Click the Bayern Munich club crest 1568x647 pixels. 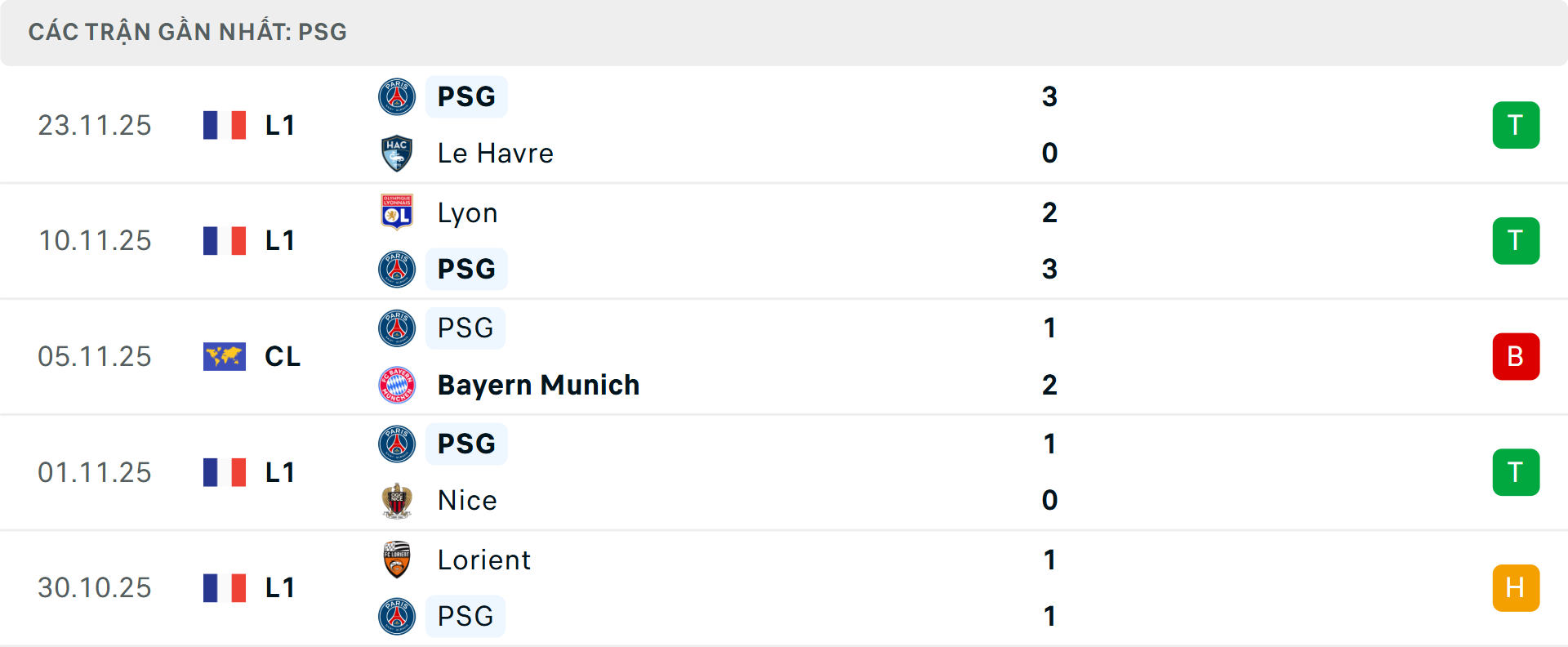click(397, 385)
